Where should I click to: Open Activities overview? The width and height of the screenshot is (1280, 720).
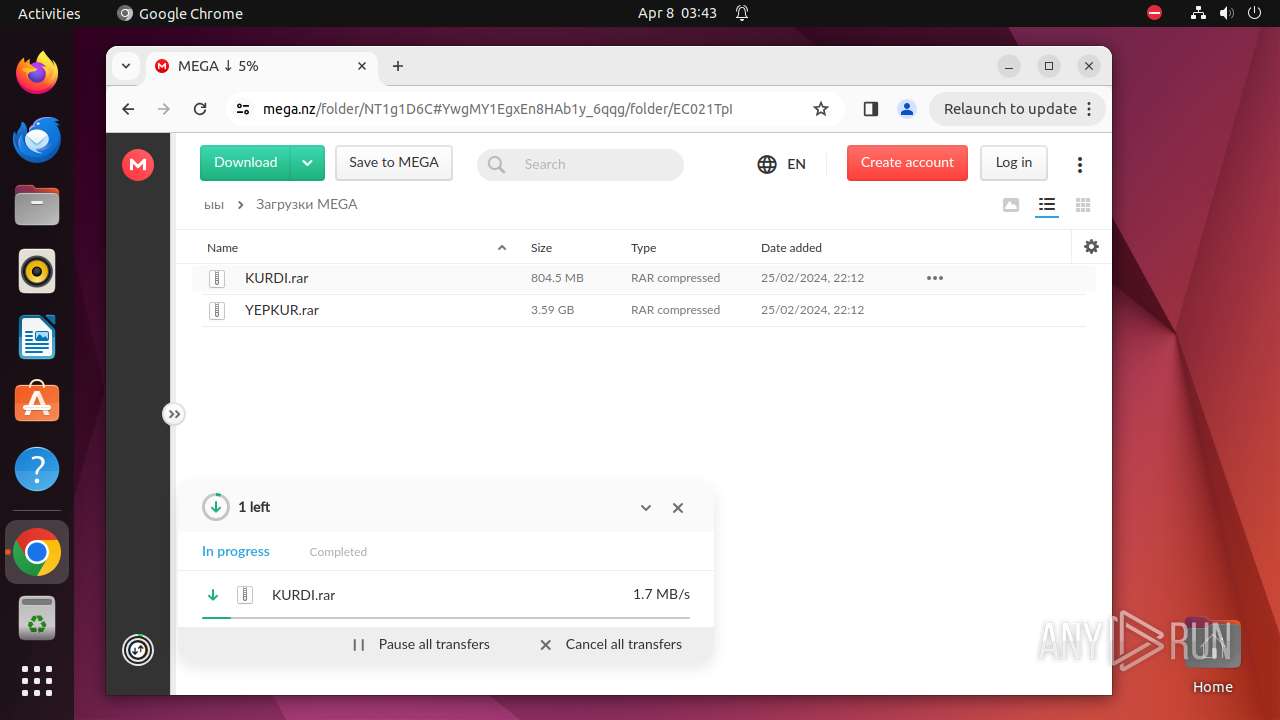click(49, 13)
